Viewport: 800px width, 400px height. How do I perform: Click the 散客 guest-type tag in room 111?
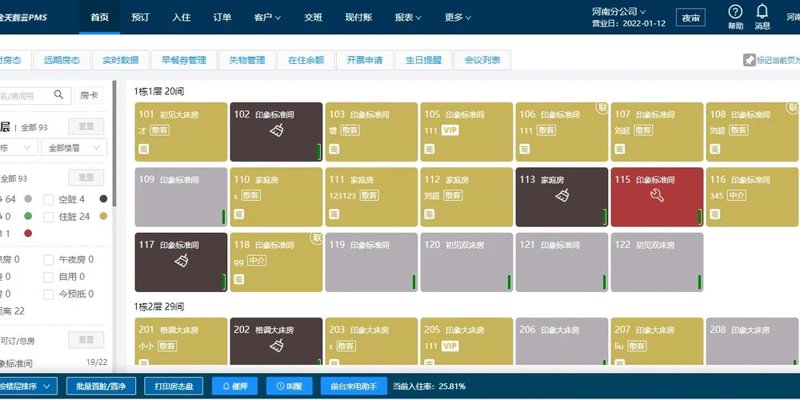(369, 195)
